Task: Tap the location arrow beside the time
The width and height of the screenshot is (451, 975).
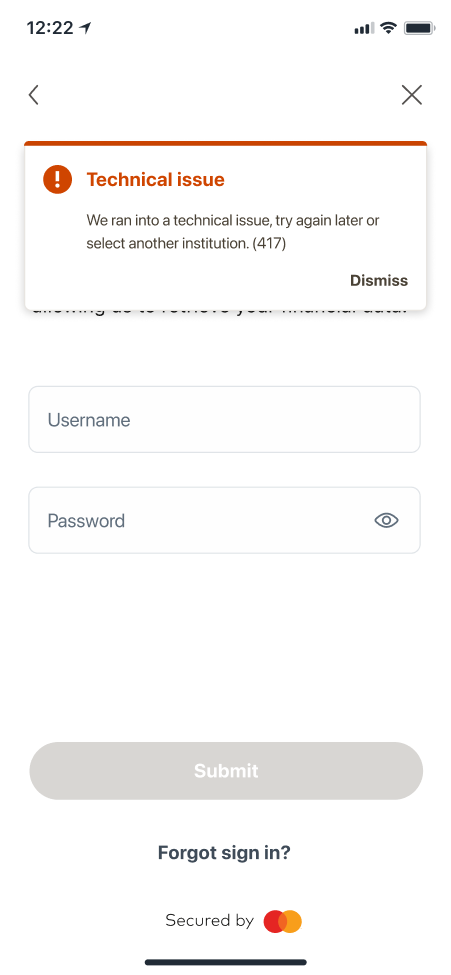Action: click(x=86, y=28)
